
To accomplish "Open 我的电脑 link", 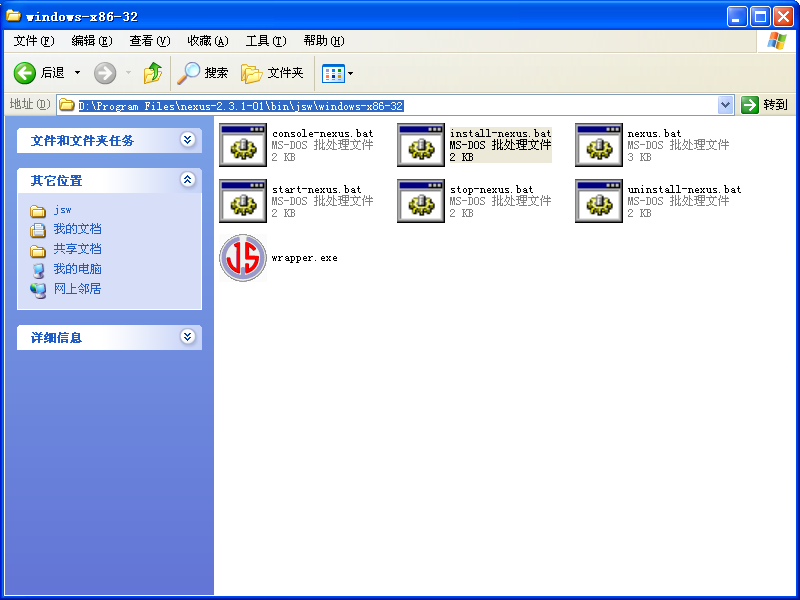I will click(x=78, y=269).
